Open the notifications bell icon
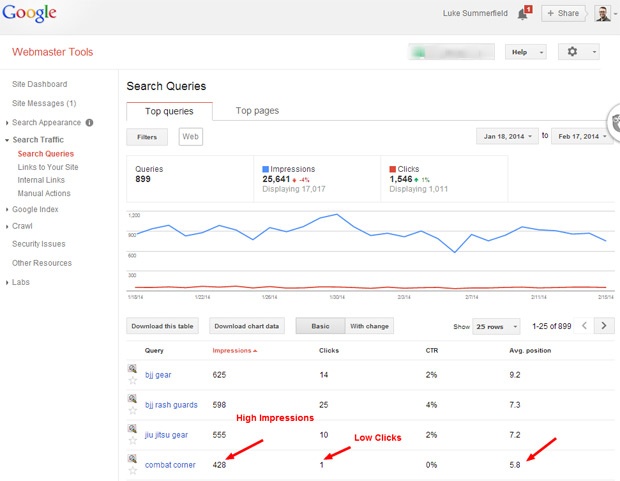 [524, 13]
